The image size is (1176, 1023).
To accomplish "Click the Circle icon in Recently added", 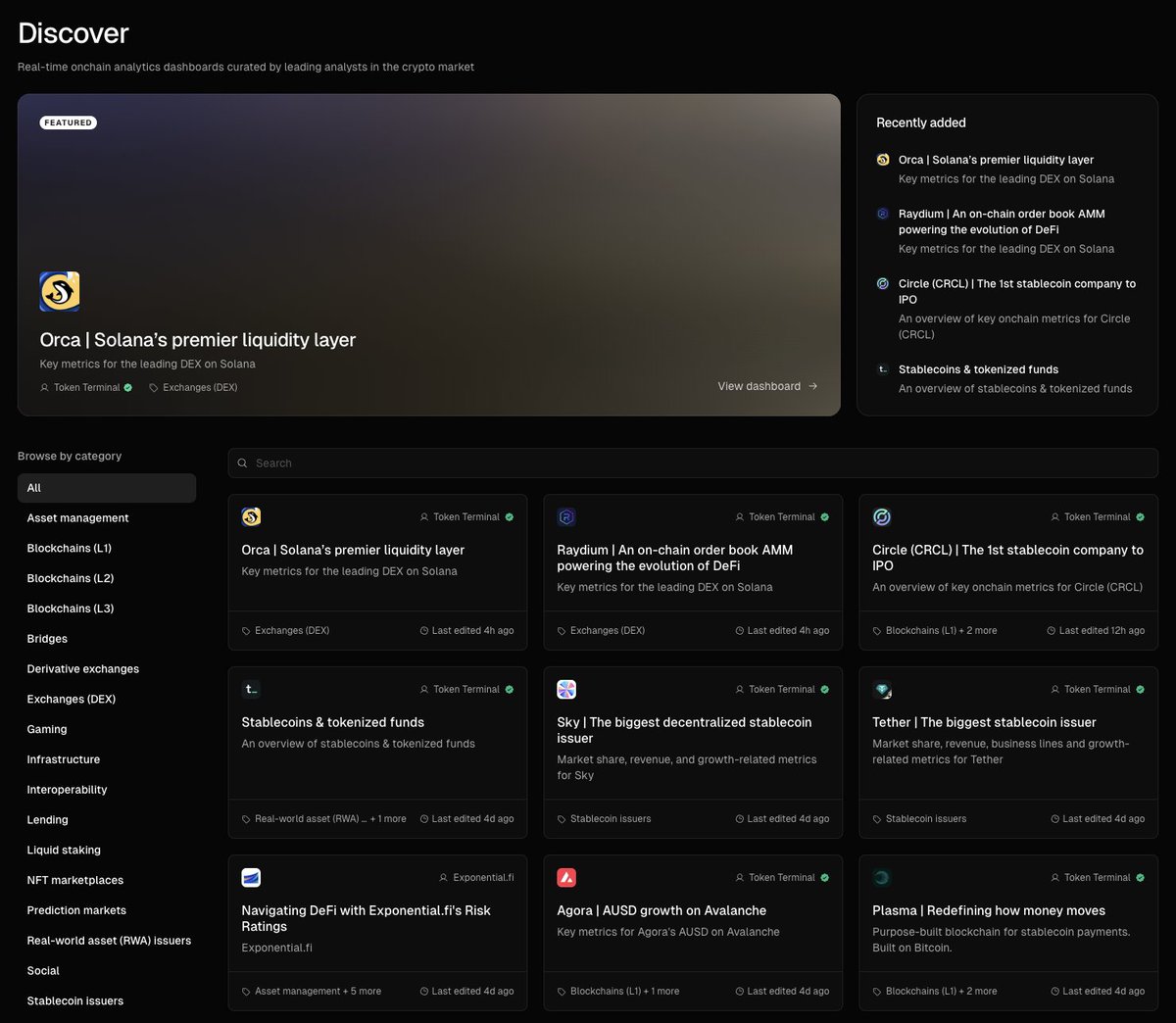I will click(x=883, y=284).
